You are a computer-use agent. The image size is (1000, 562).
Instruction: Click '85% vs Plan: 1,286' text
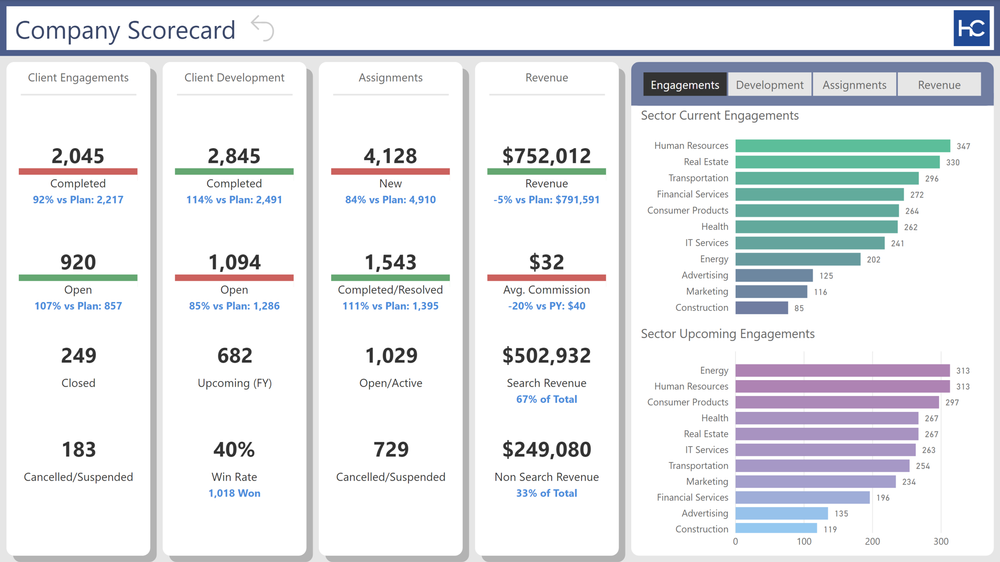(x=234, y=306)
